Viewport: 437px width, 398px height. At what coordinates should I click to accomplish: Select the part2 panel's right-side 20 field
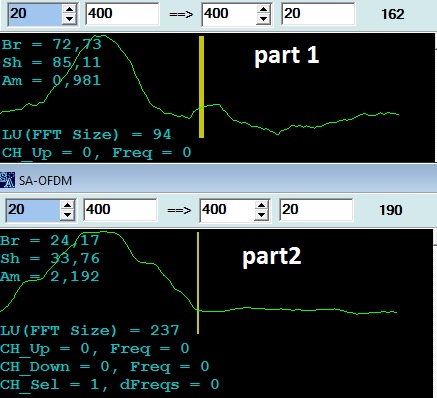[316, 210]
